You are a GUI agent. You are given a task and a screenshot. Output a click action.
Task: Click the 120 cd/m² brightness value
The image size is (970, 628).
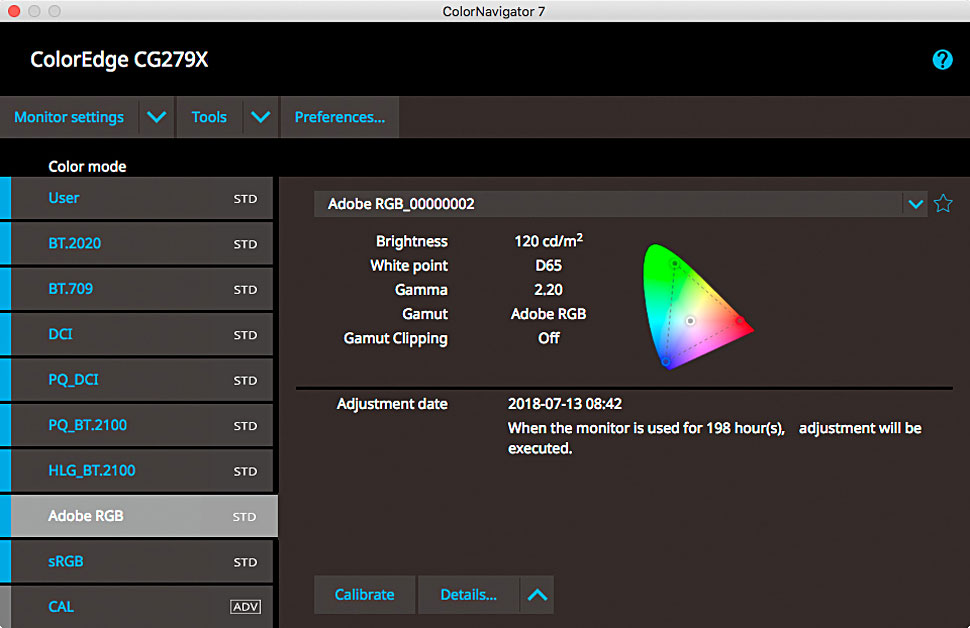coord(549,241)
